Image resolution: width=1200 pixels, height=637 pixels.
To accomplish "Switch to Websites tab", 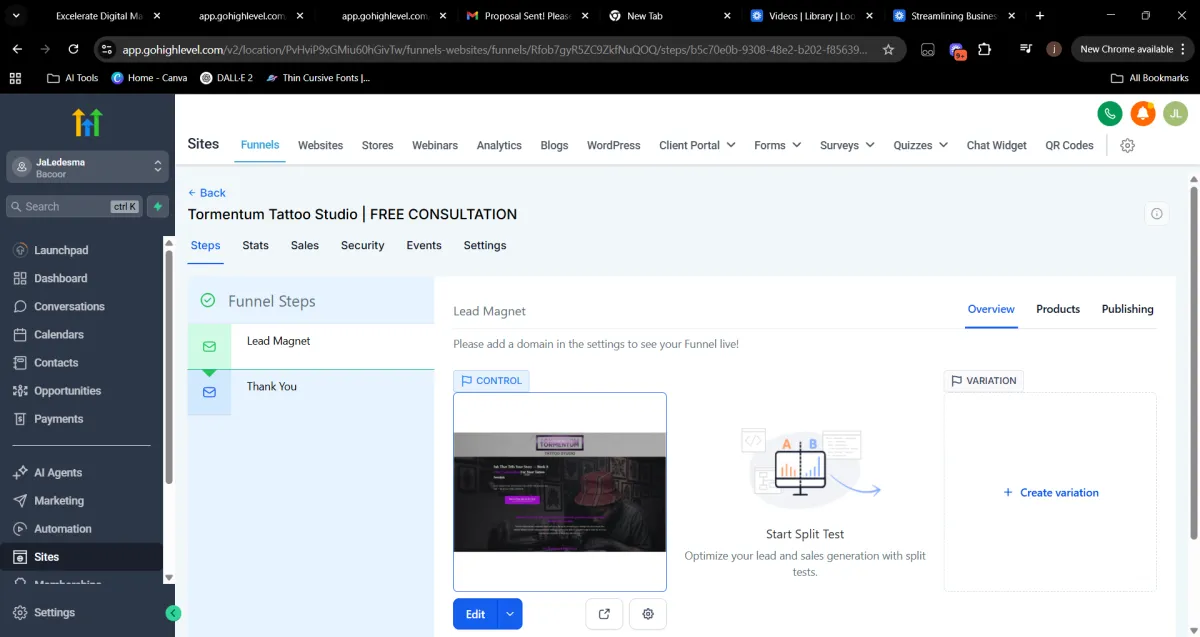I will click(x=320, y=145).
